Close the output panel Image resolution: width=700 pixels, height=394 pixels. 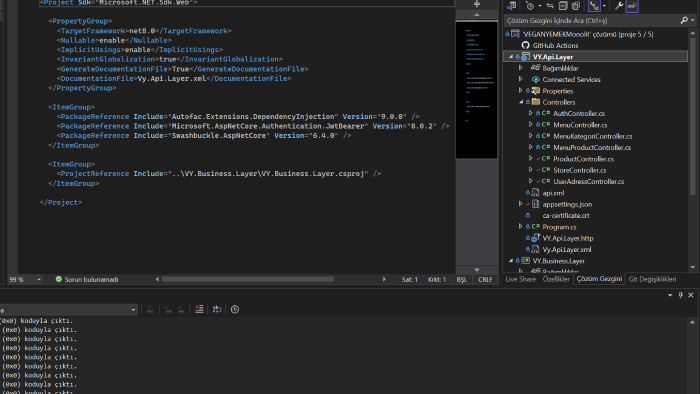coord(691,295)
